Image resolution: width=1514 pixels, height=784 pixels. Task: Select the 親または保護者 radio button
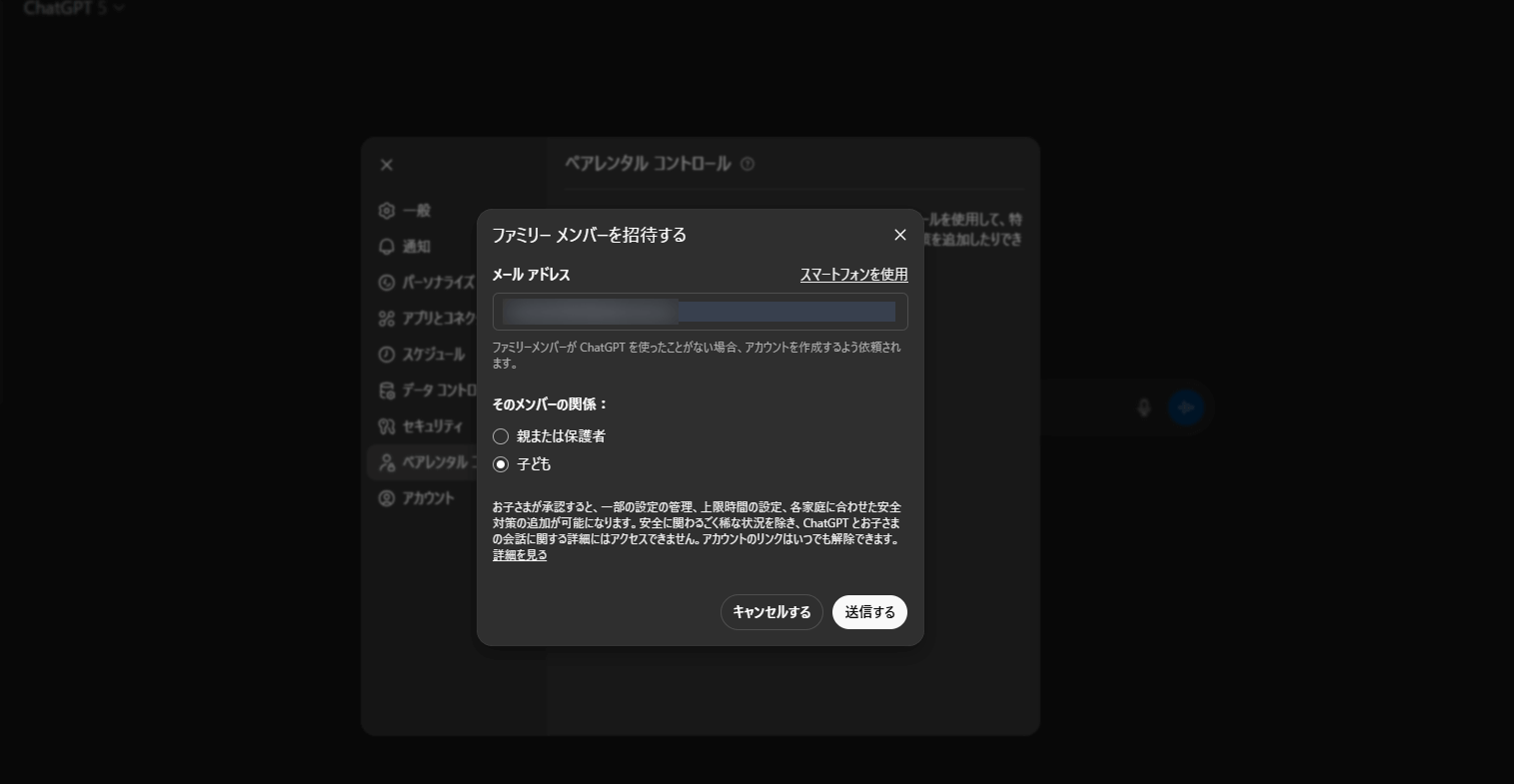[501, 436]
